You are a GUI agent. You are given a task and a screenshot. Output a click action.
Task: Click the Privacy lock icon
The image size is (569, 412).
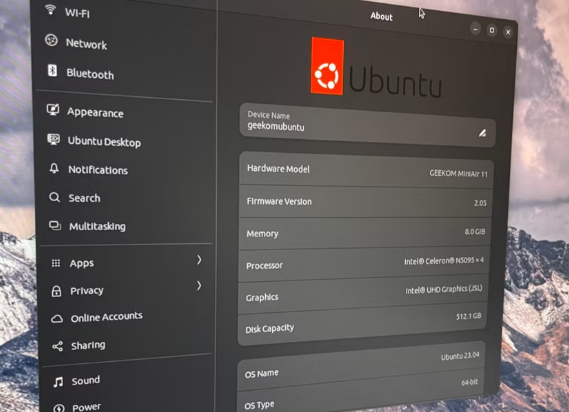click(56, 291)
